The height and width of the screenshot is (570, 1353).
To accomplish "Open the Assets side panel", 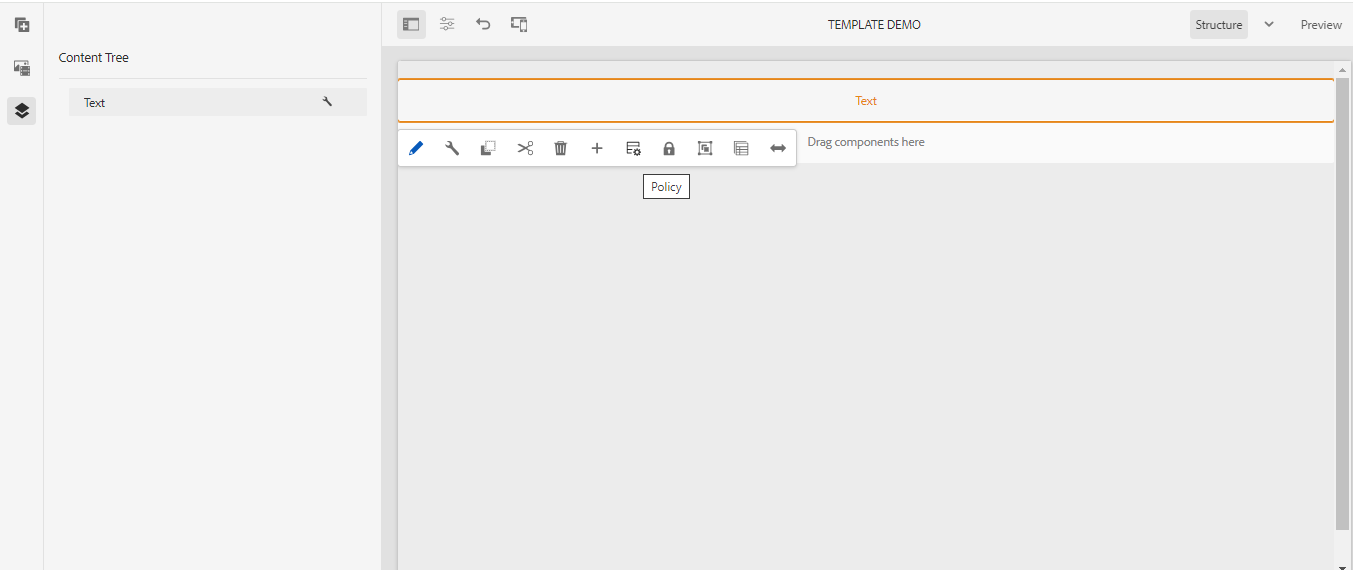I will pos(22,68).
